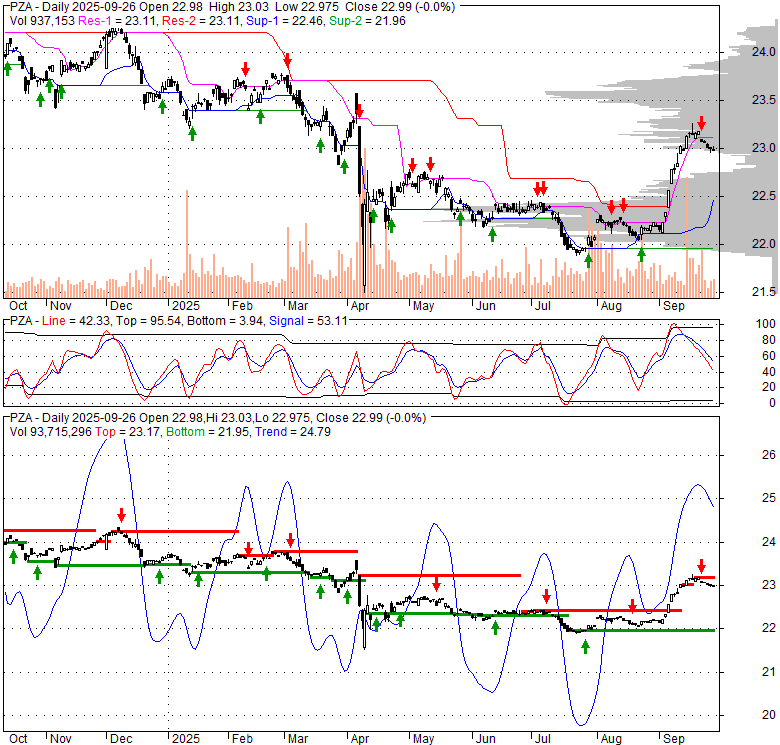Screen dimensions: 780x745
Task: Click the 'Sup-2 = 21.96' green legend value
Action: point(367,21)
